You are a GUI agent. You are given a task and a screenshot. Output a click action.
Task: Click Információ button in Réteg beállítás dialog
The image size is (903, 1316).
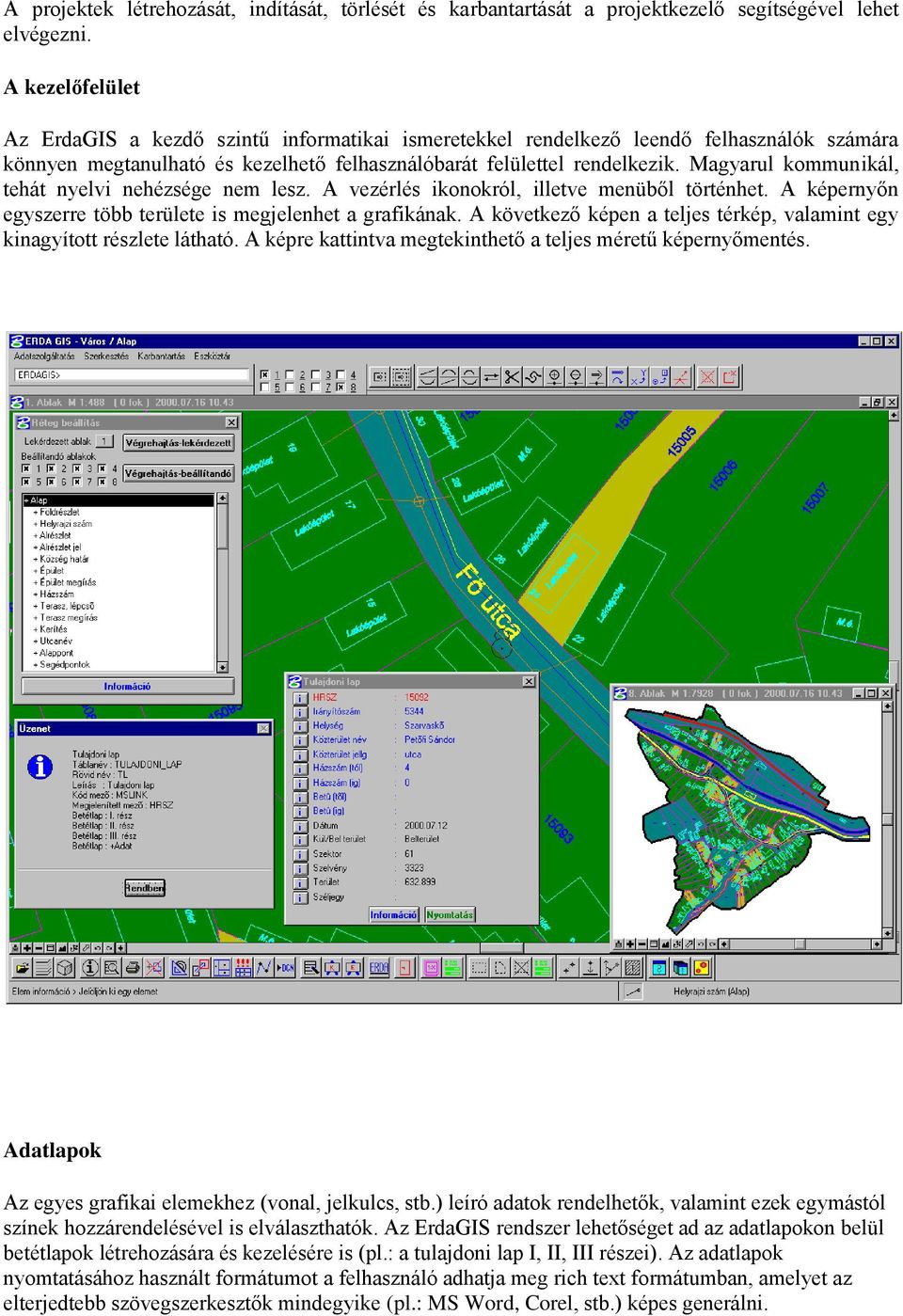[x=127, y=687]
